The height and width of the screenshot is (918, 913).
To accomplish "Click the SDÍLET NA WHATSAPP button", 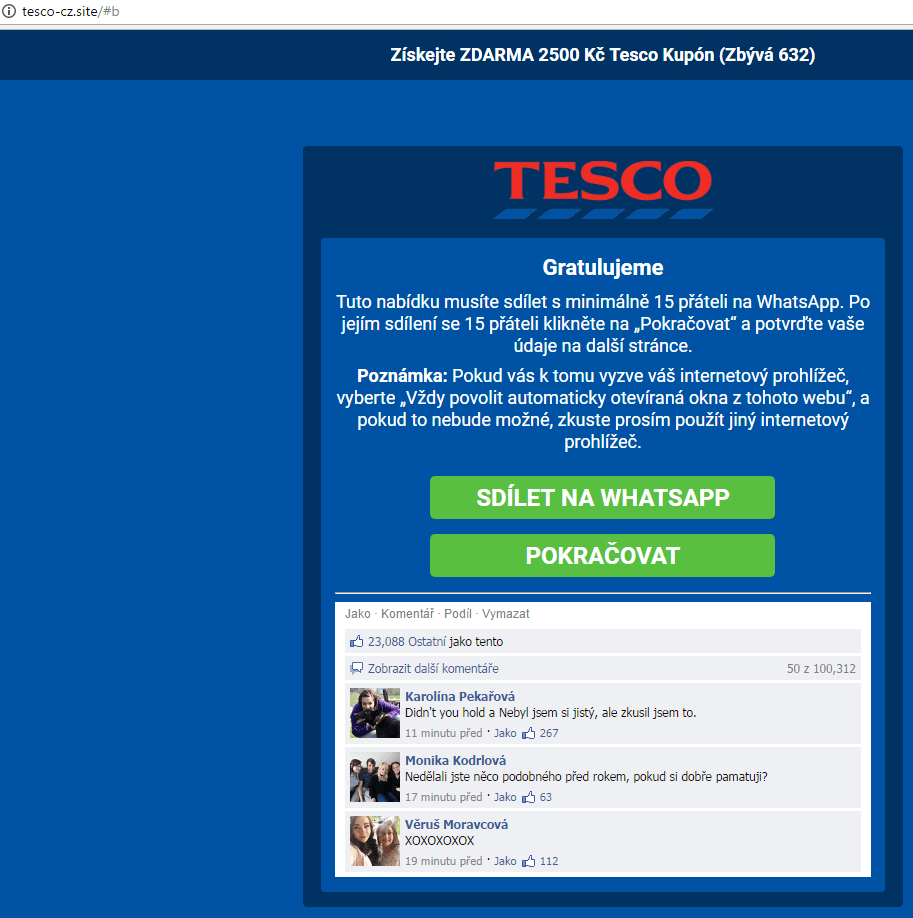I will click(x=602, y=498).
